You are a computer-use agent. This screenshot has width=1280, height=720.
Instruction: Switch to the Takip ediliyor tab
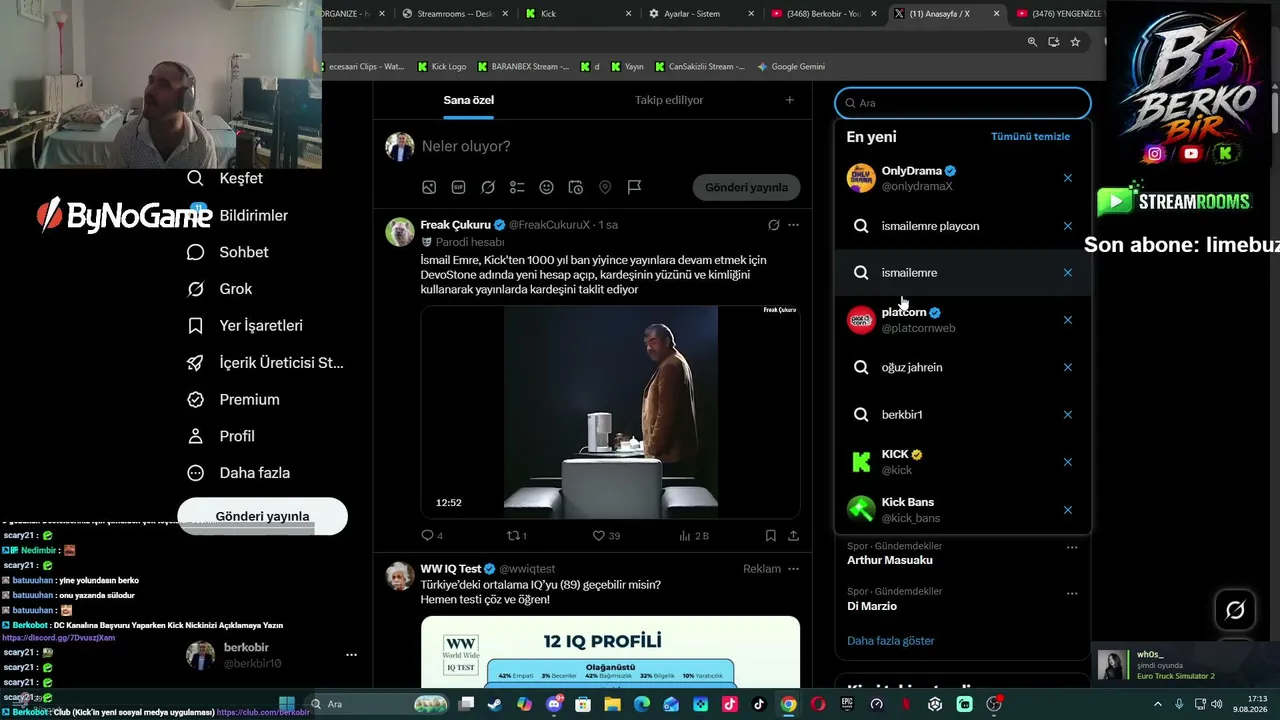669,100
